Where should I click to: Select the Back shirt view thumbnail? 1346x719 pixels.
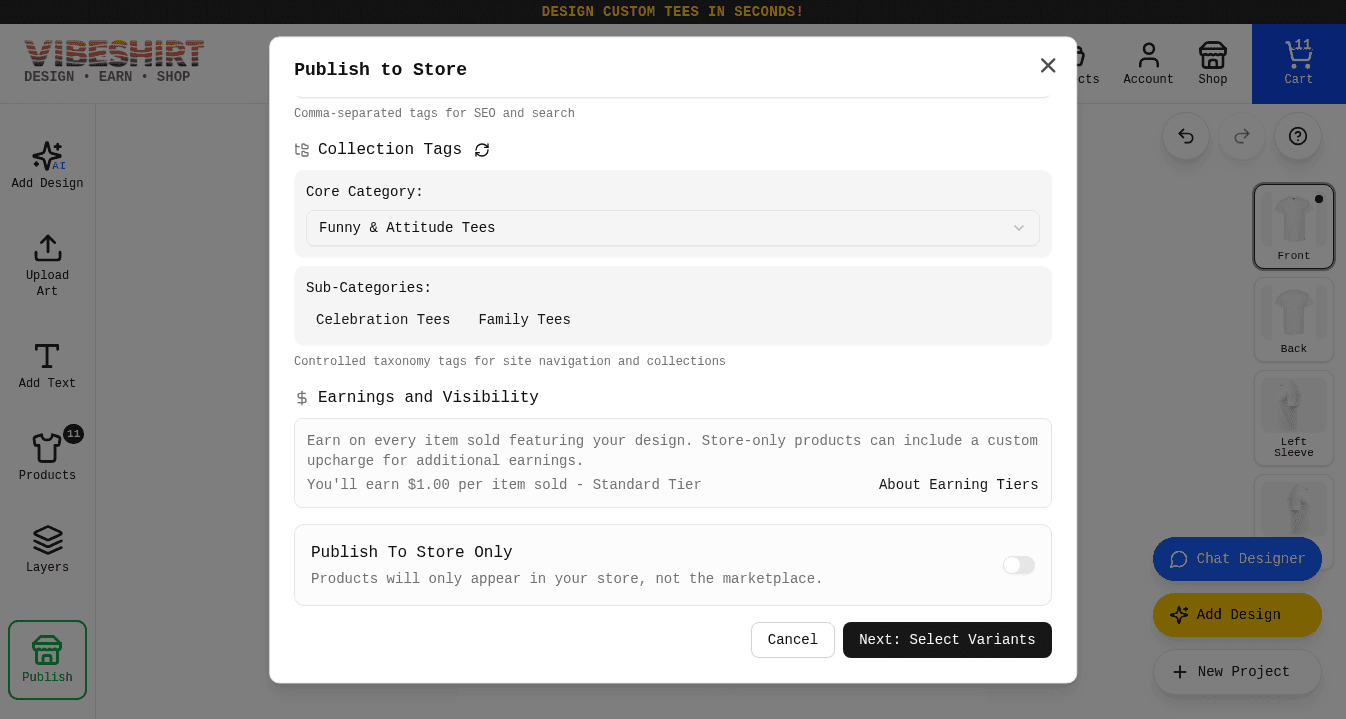1294,320
